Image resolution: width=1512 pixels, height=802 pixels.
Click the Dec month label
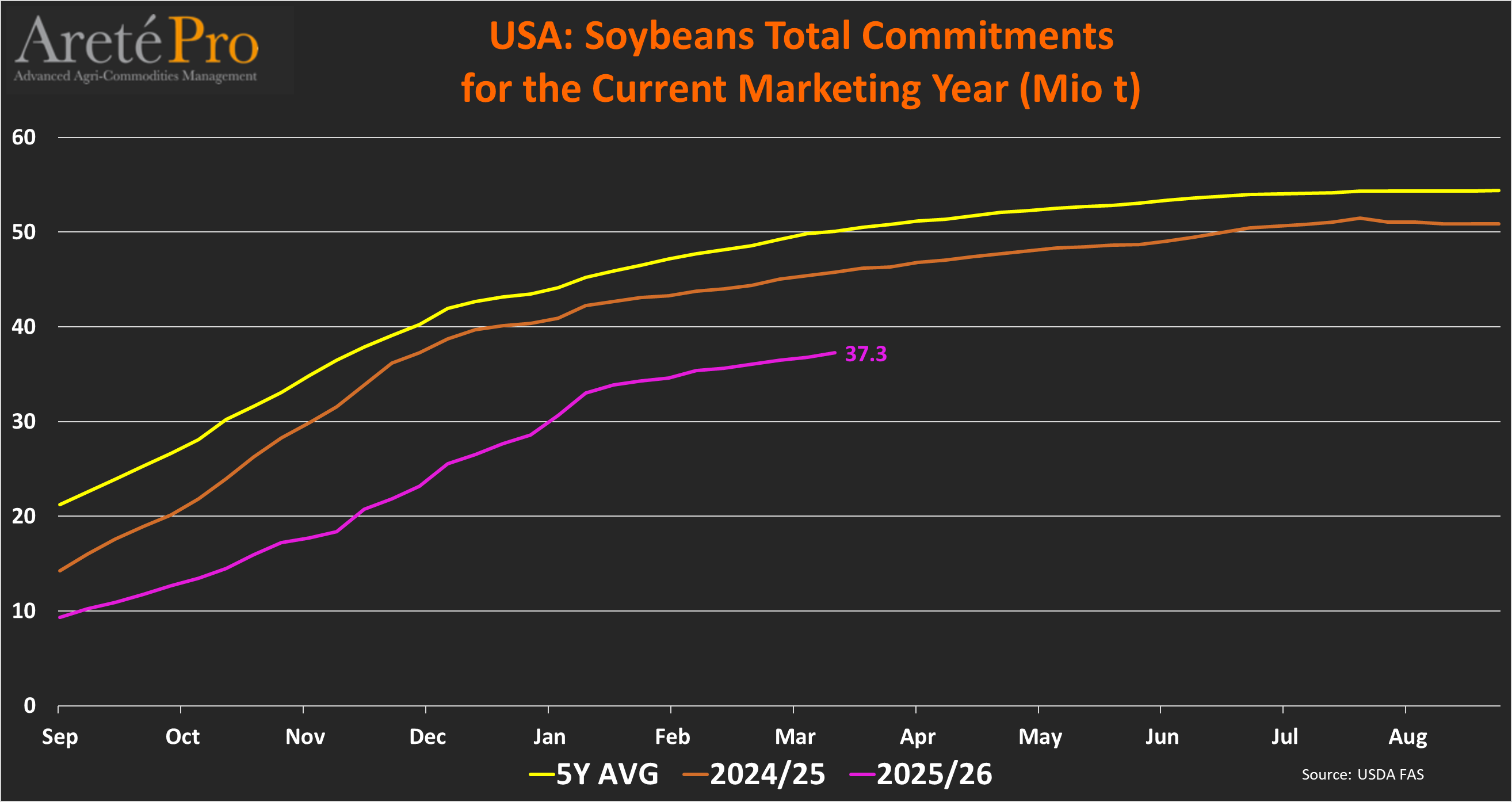pos(427,737)
